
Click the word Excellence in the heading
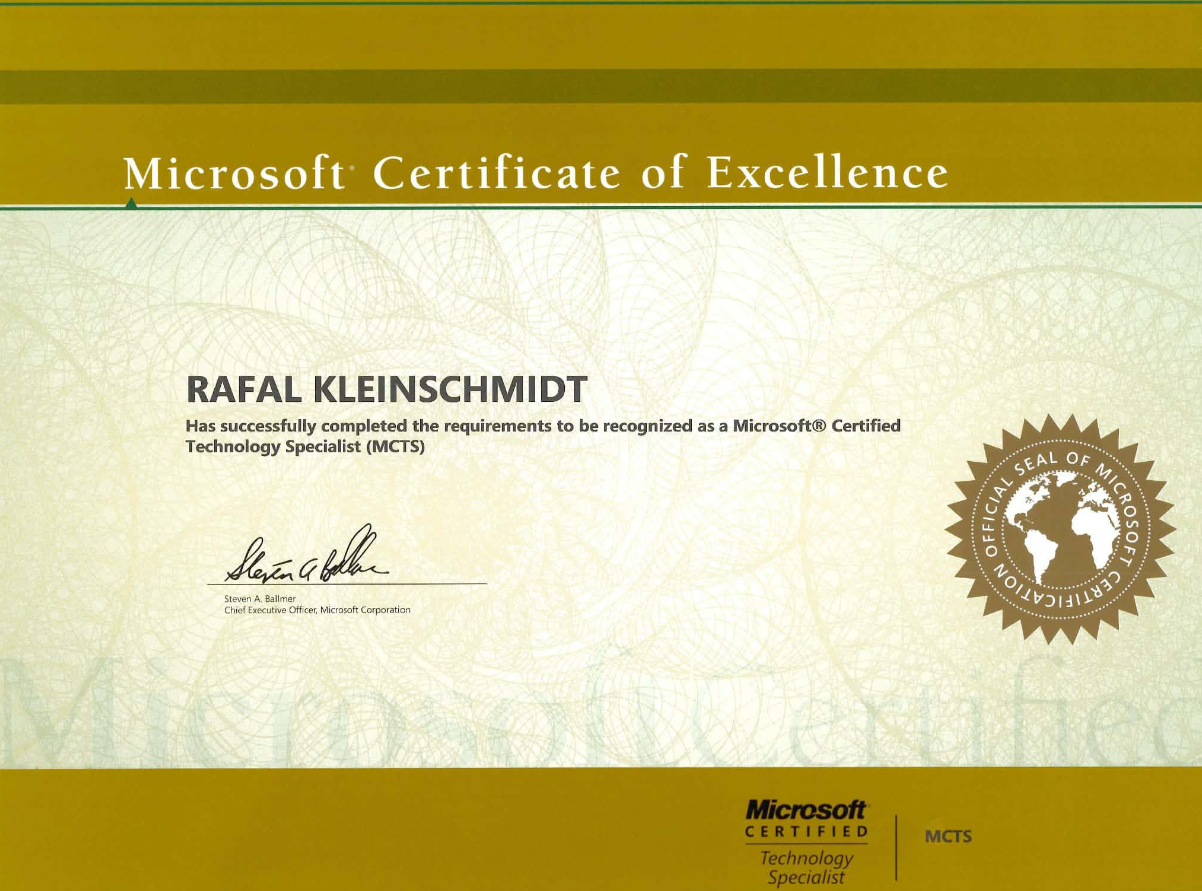pos(828,173)
